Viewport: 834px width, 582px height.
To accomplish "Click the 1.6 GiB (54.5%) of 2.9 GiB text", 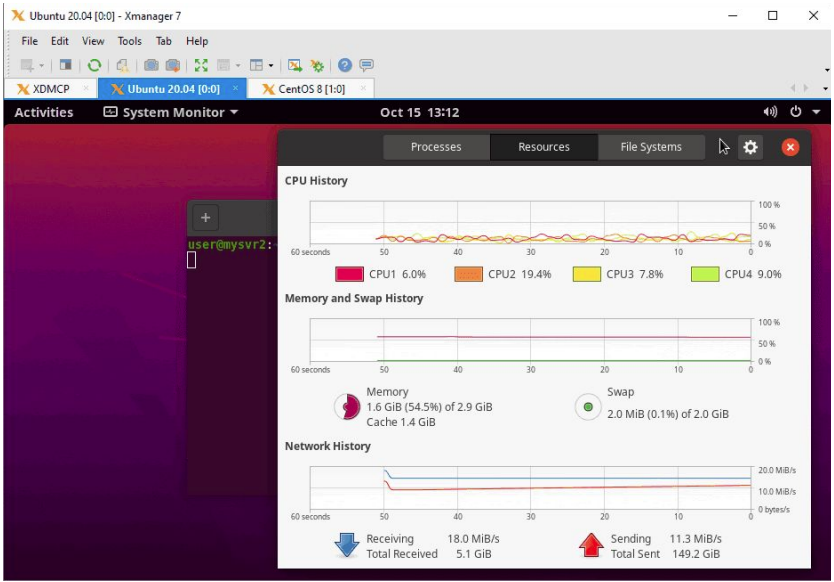I will 429,407.
